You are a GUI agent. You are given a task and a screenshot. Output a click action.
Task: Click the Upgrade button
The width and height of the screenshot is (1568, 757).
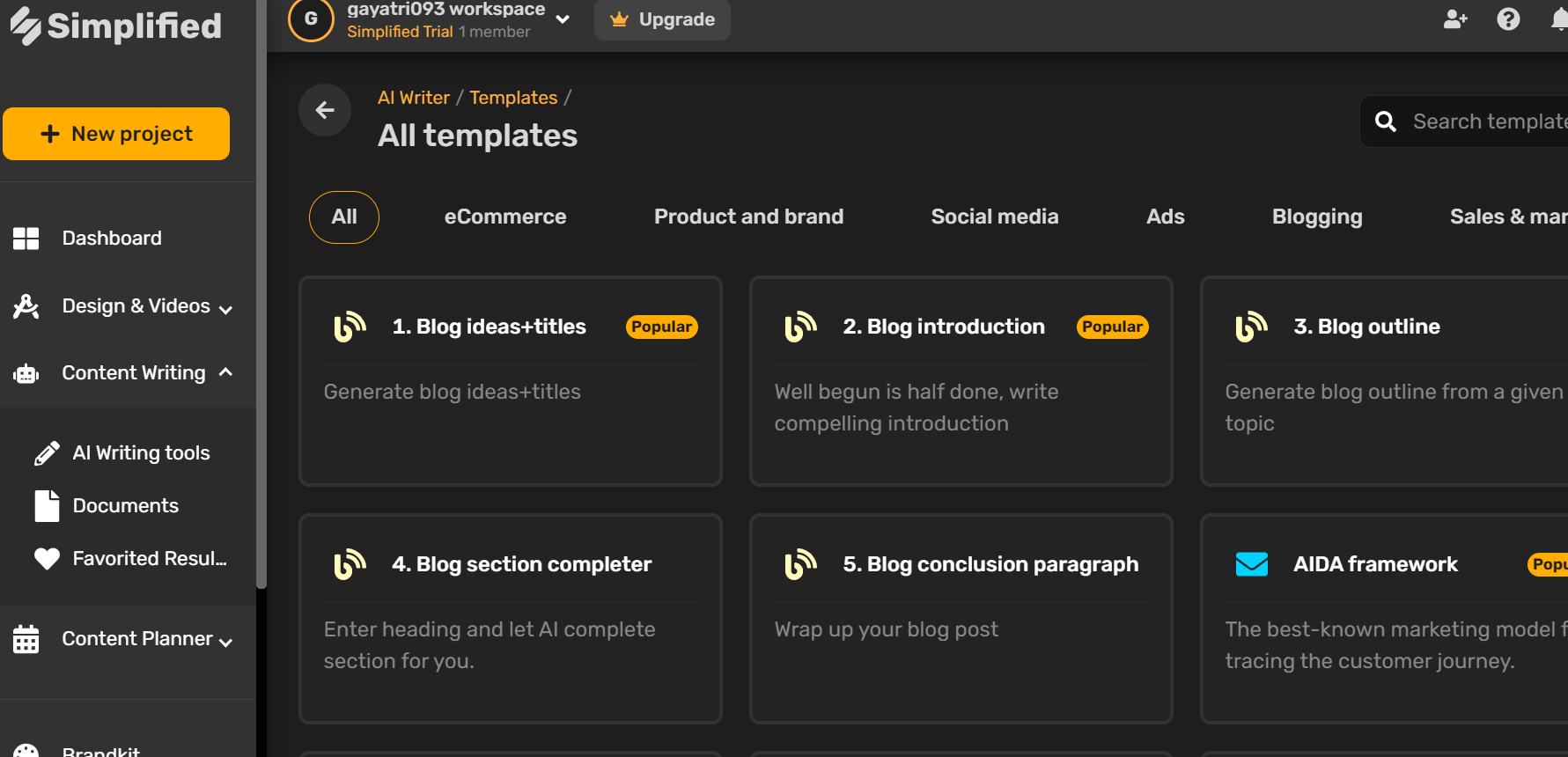[662, 19]
